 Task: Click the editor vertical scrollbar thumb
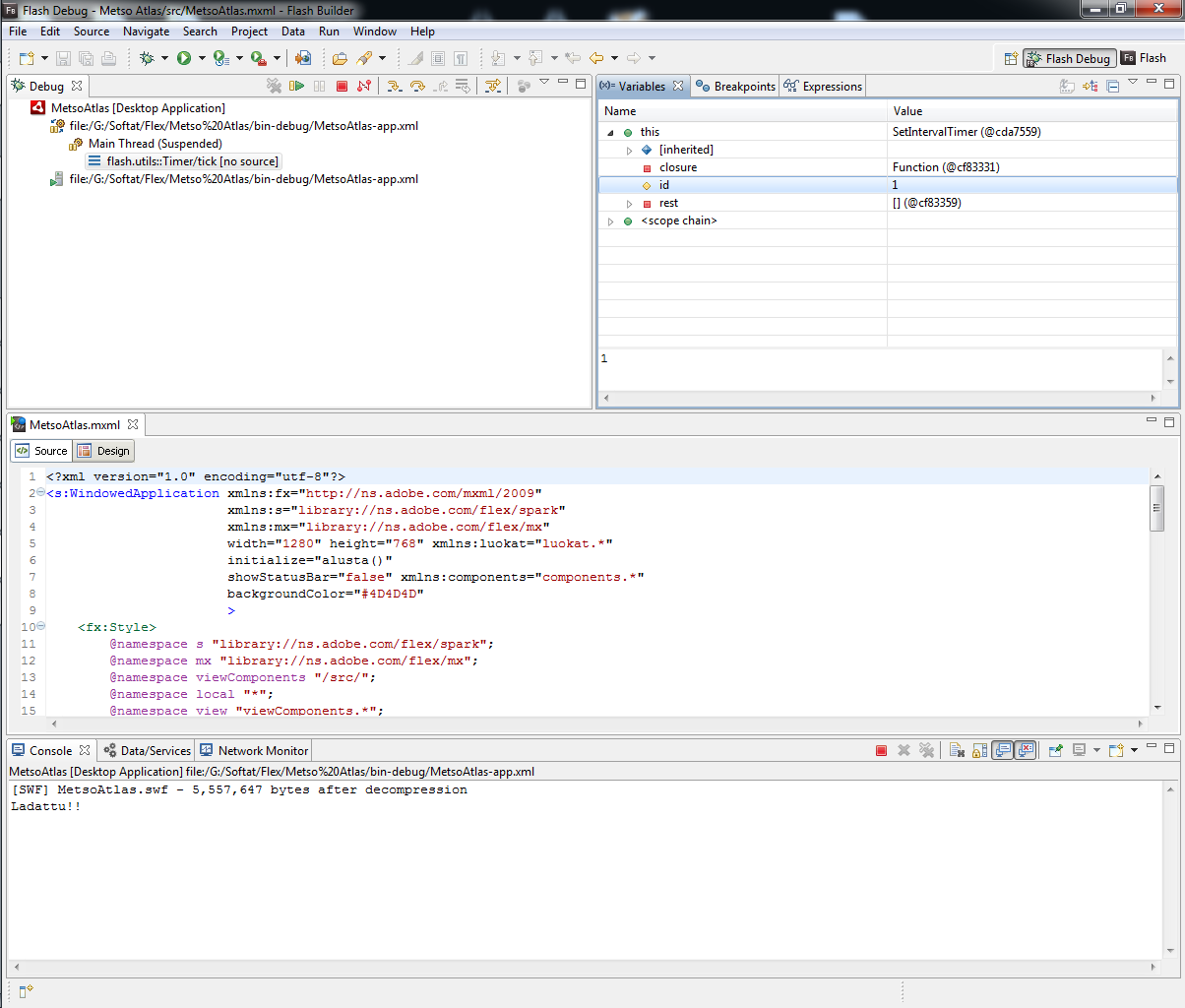pos(1157,508)
